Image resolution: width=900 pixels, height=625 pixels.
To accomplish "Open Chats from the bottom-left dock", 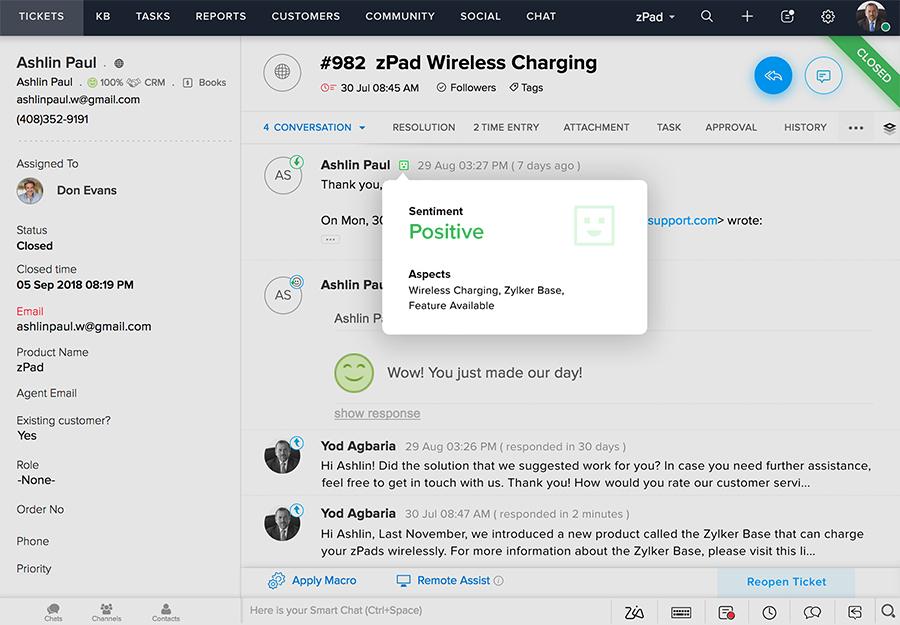I will [x=53, y=611].
